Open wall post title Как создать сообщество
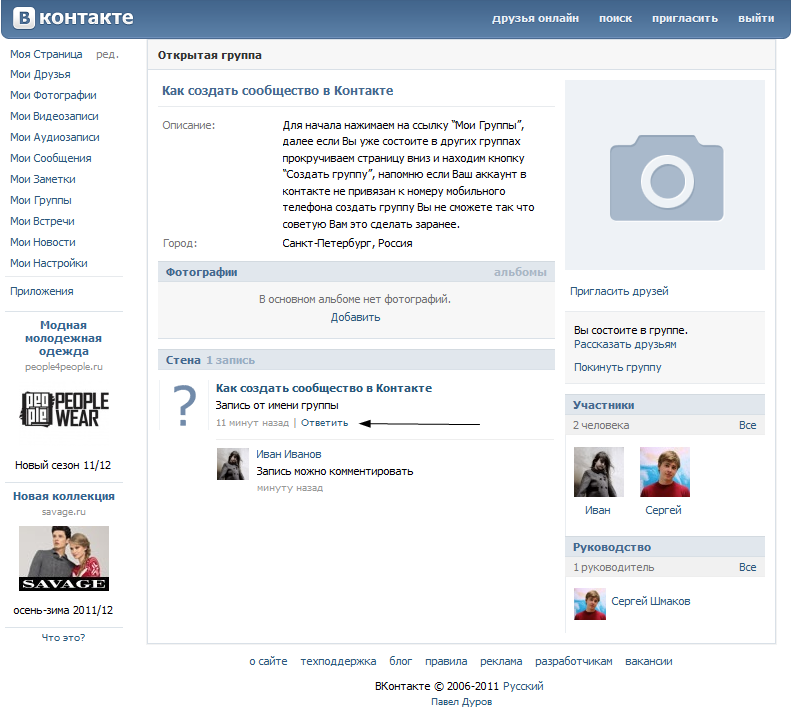 click(x=325, y=390)
